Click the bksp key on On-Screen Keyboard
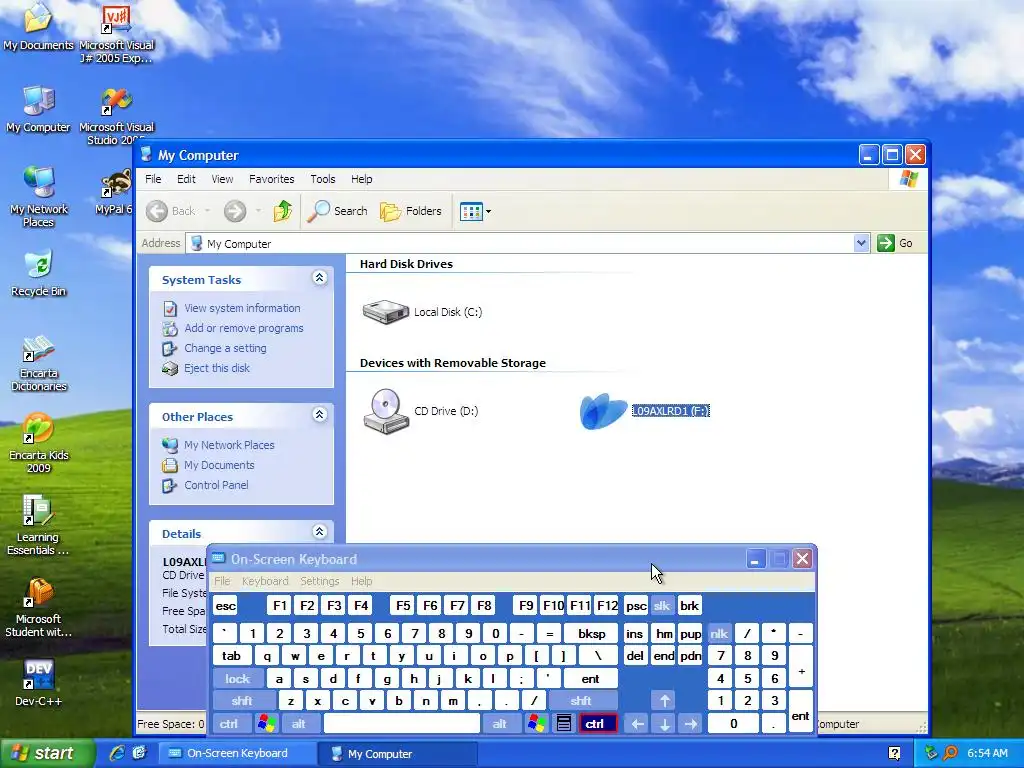This screenshot has height=768, width=1024. pyautogui.click(x=592, y=633)
